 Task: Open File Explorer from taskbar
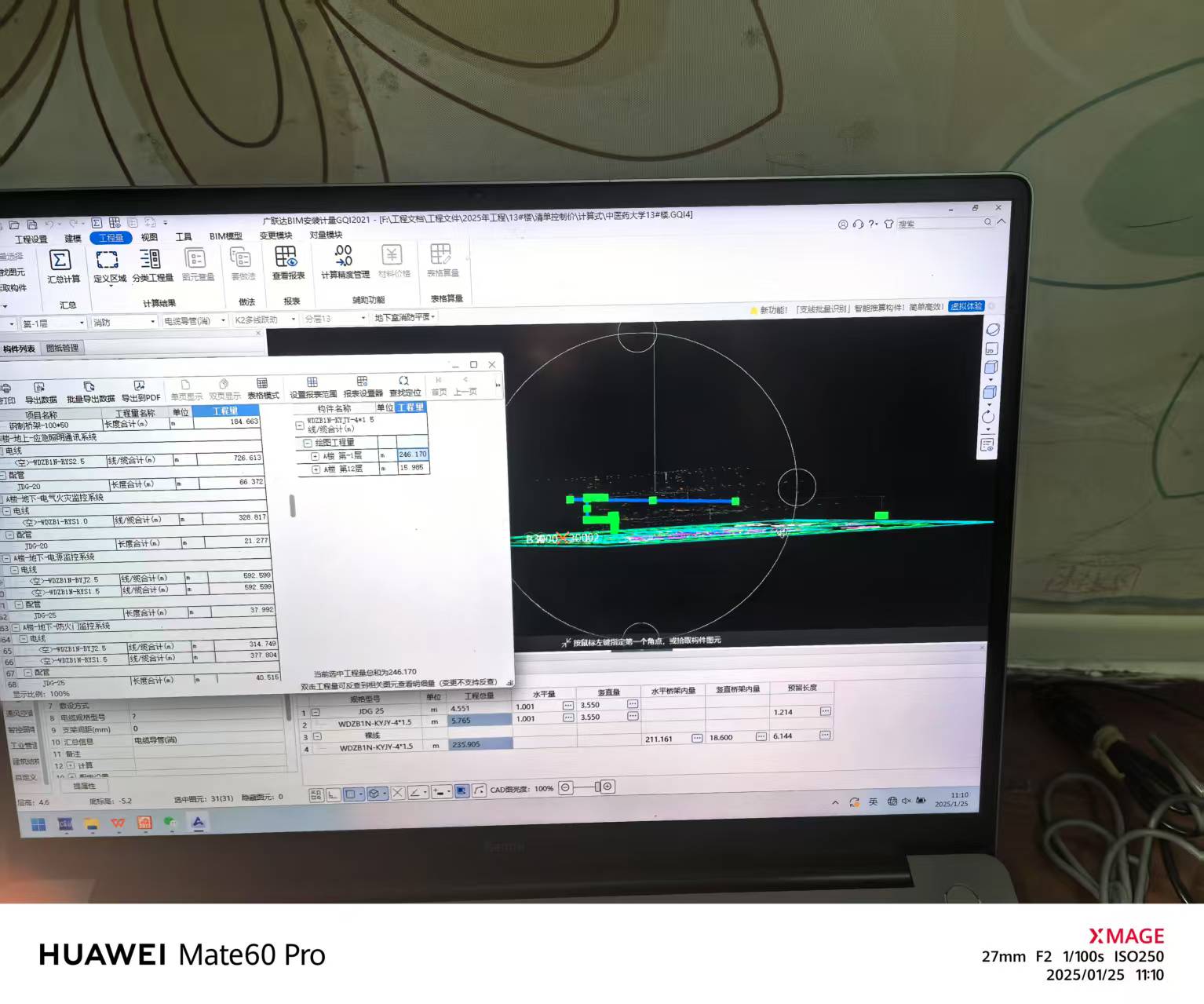[x=92, y=823]
